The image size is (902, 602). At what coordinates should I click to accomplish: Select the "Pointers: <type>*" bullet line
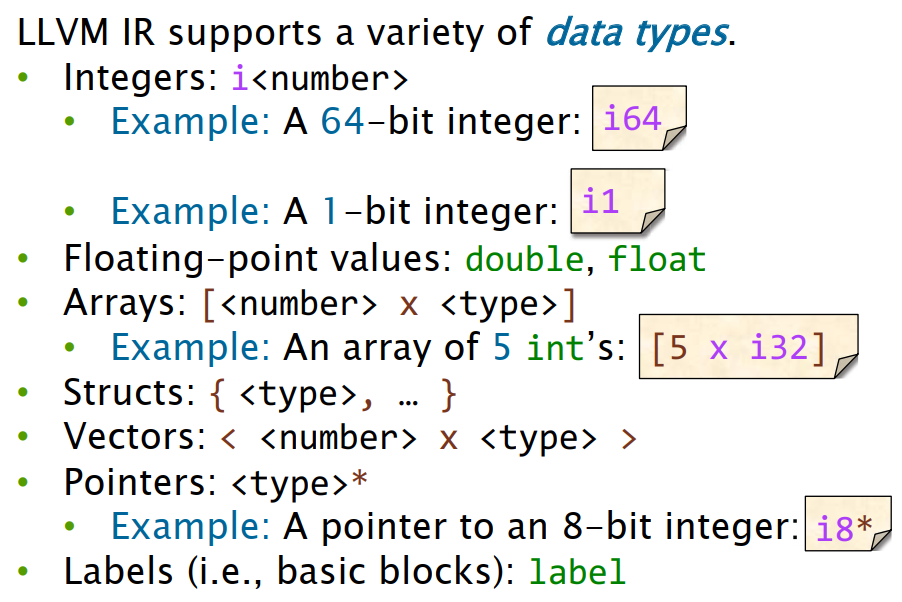tap(216, 483)
